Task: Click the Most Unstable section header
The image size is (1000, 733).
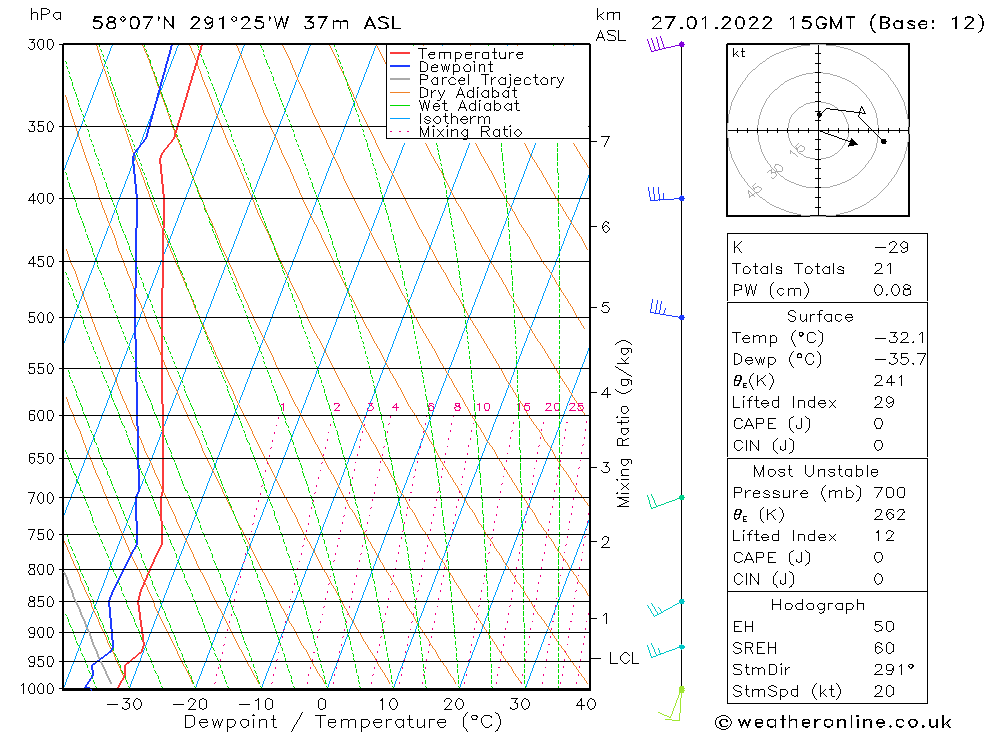Action: (x=815, y=471)
